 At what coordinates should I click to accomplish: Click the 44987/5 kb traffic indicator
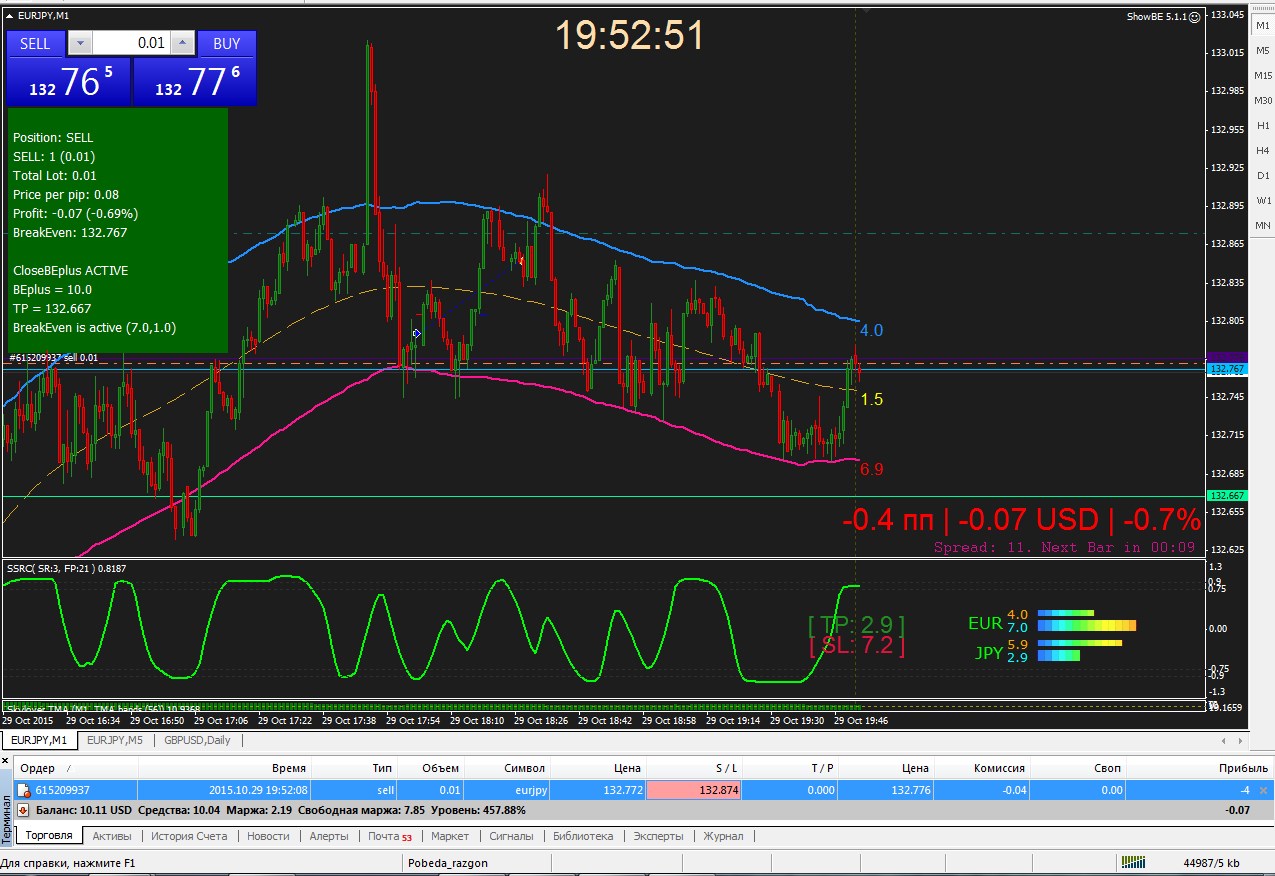pos(1211,863)
